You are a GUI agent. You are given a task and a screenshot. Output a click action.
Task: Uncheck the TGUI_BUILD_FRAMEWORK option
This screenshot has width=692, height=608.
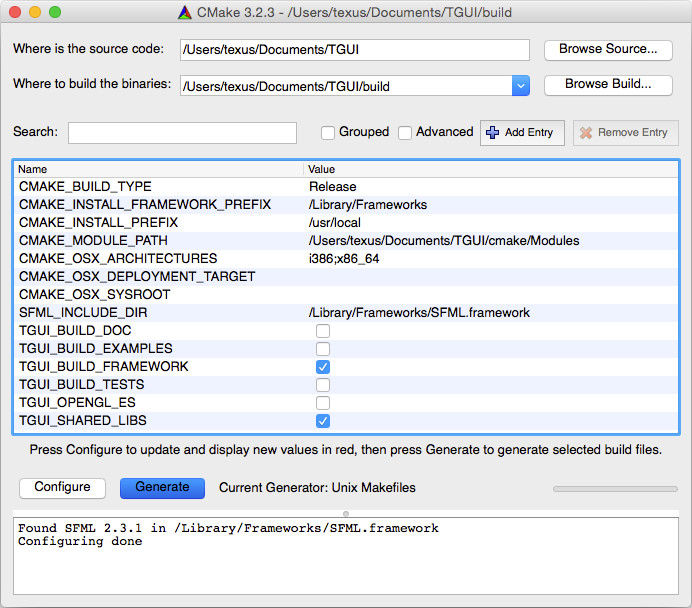point(323,367)
